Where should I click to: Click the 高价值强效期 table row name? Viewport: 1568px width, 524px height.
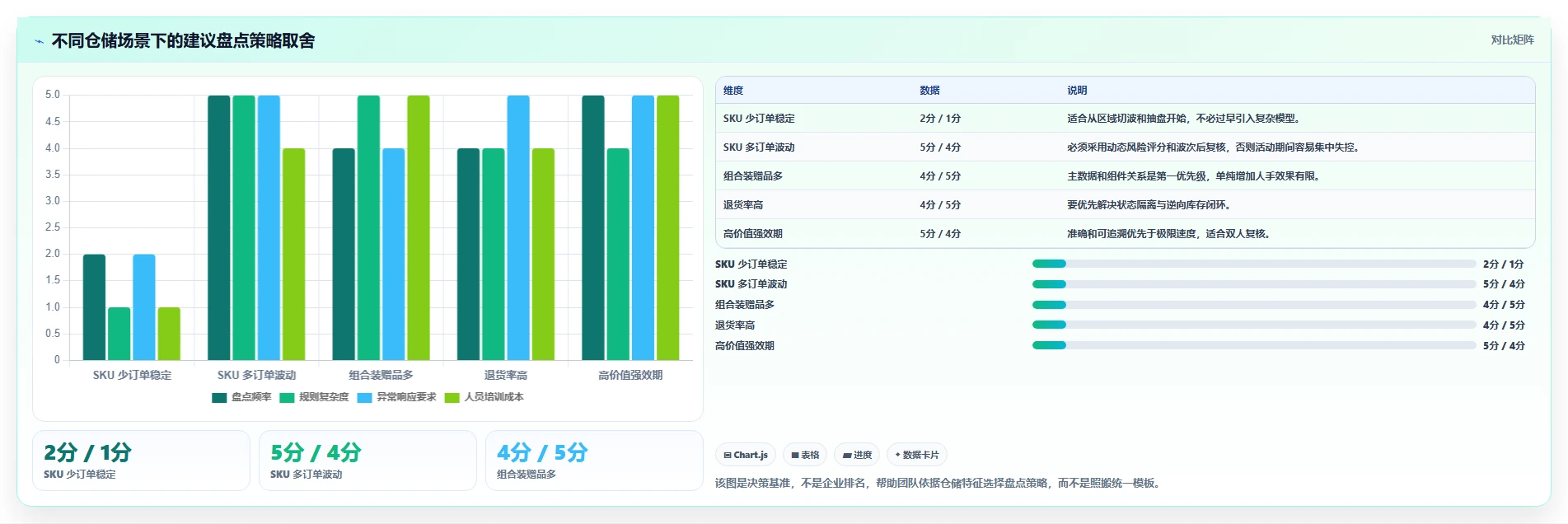coord(753,234)
